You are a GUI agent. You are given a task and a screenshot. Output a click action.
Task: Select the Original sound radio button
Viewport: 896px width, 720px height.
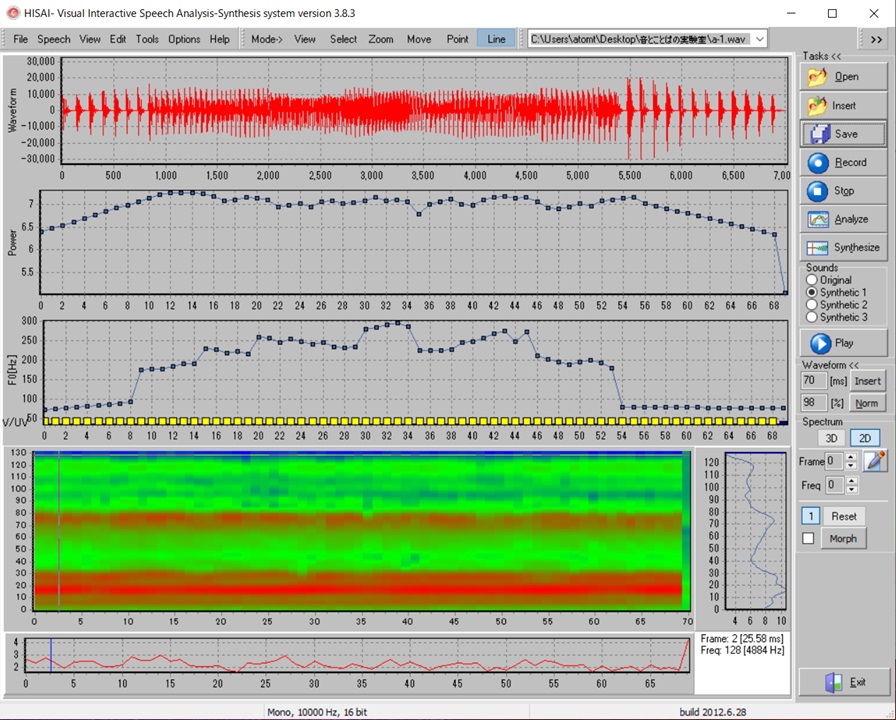click(812, 281)
